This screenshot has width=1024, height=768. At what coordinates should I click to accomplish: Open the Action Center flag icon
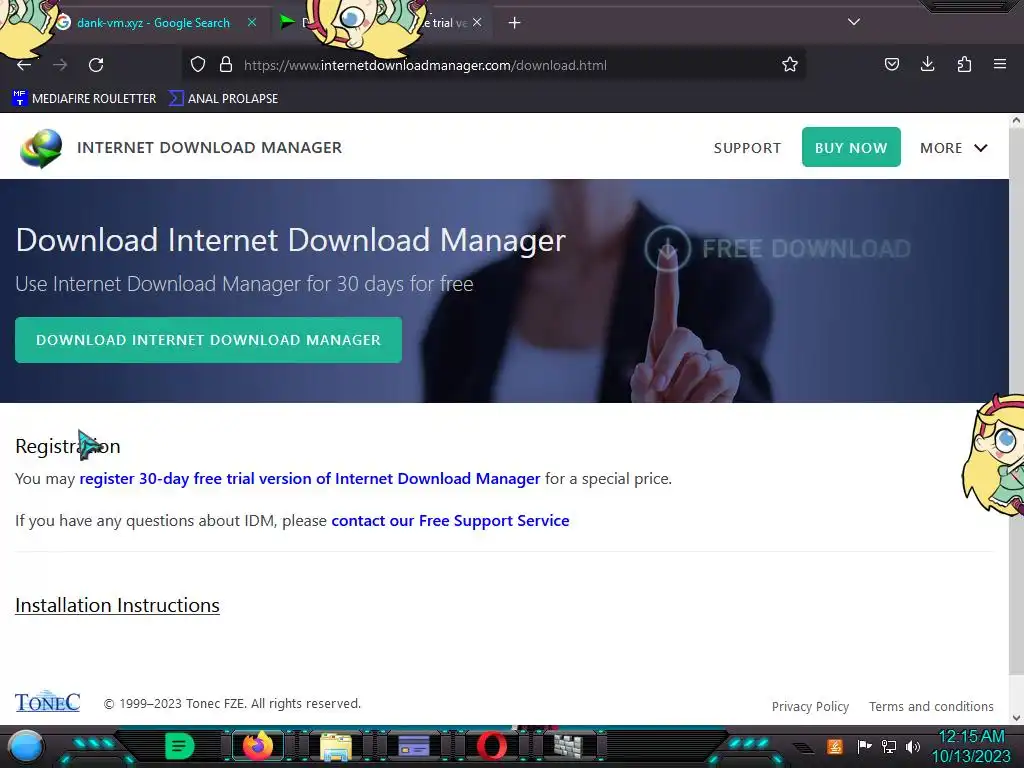(863, 746)
